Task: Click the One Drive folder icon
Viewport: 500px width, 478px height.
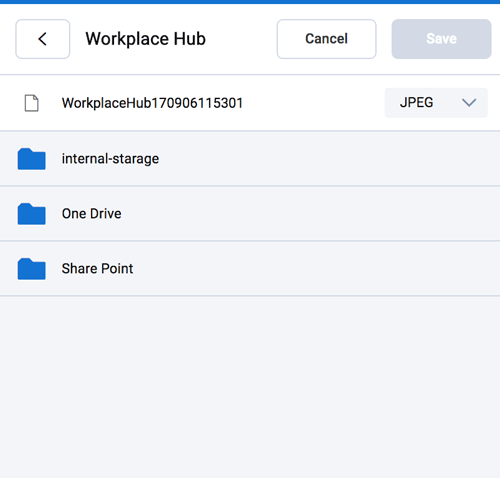Action: pyautogui.click(x=32, y=214)
